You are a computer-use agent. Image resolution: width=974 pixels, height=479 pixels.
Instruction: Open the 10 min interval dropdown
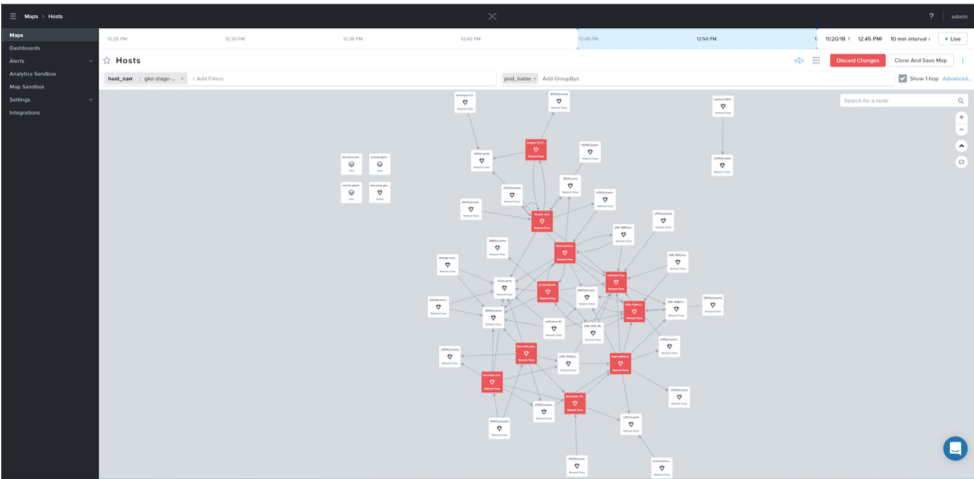910,39
